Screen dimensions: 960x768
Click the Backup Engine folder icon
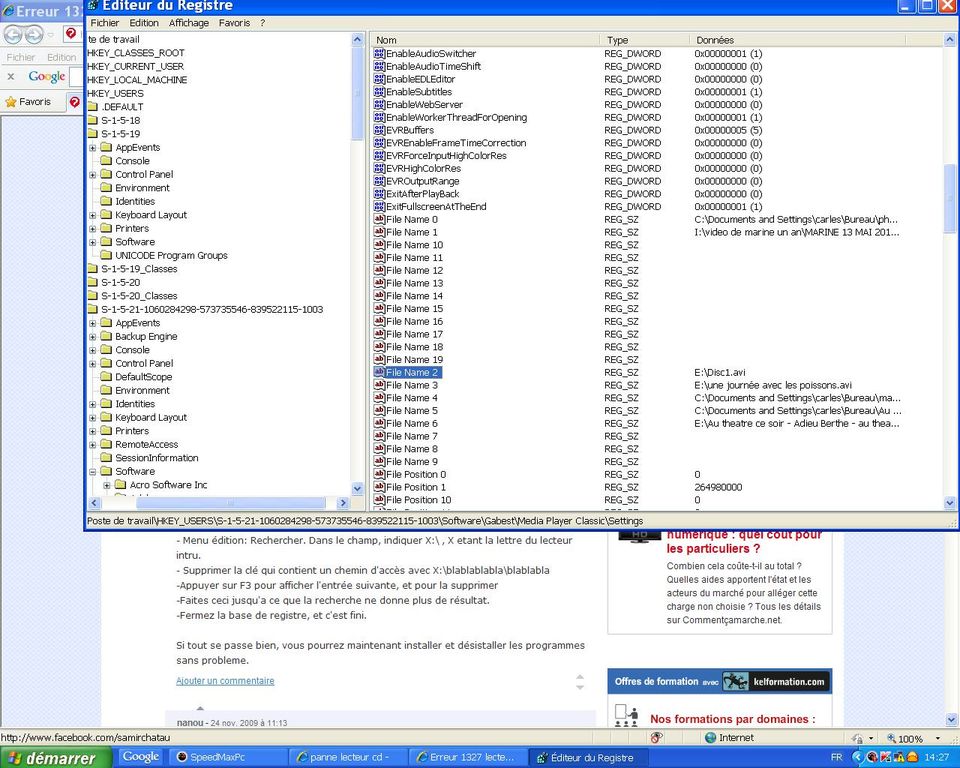click(x=106, y=337)
